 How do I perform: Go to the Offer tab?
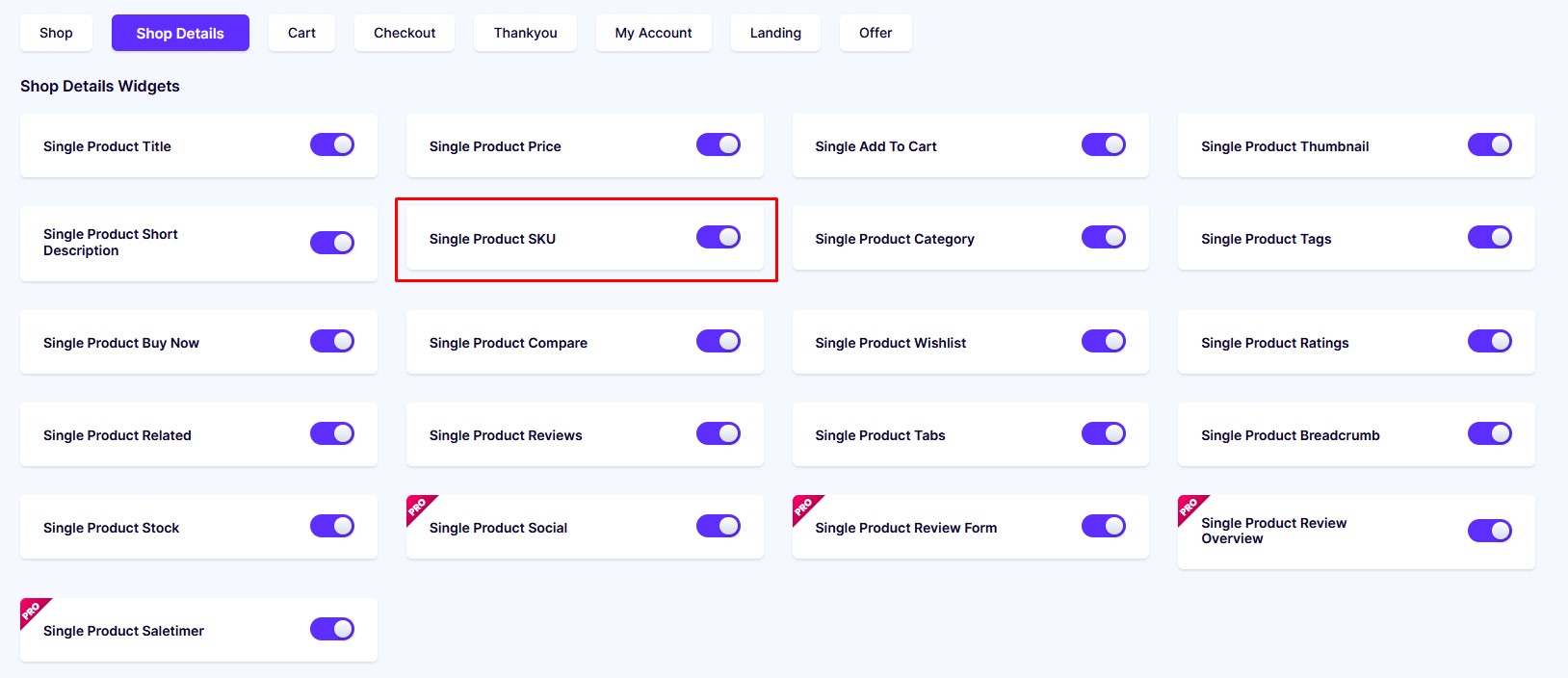click(x=875, y=33)
